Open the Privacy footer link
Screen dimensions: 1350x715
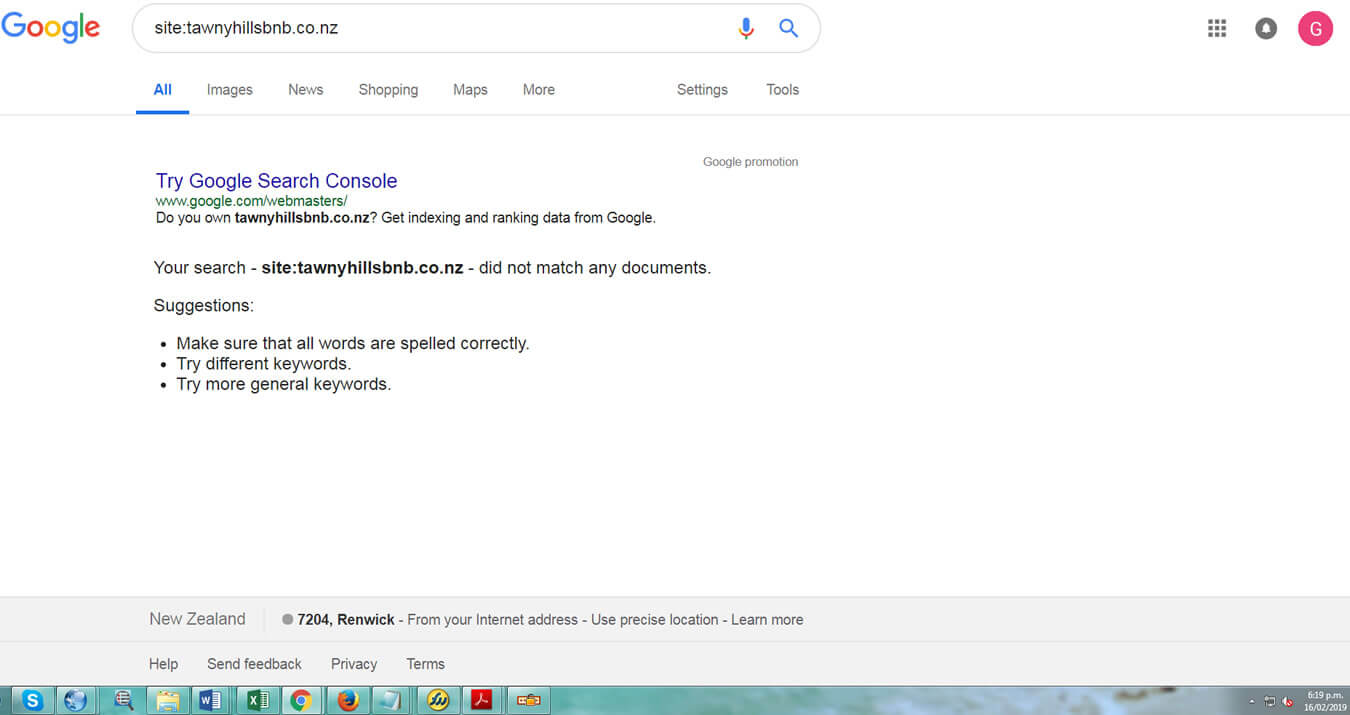354,664
